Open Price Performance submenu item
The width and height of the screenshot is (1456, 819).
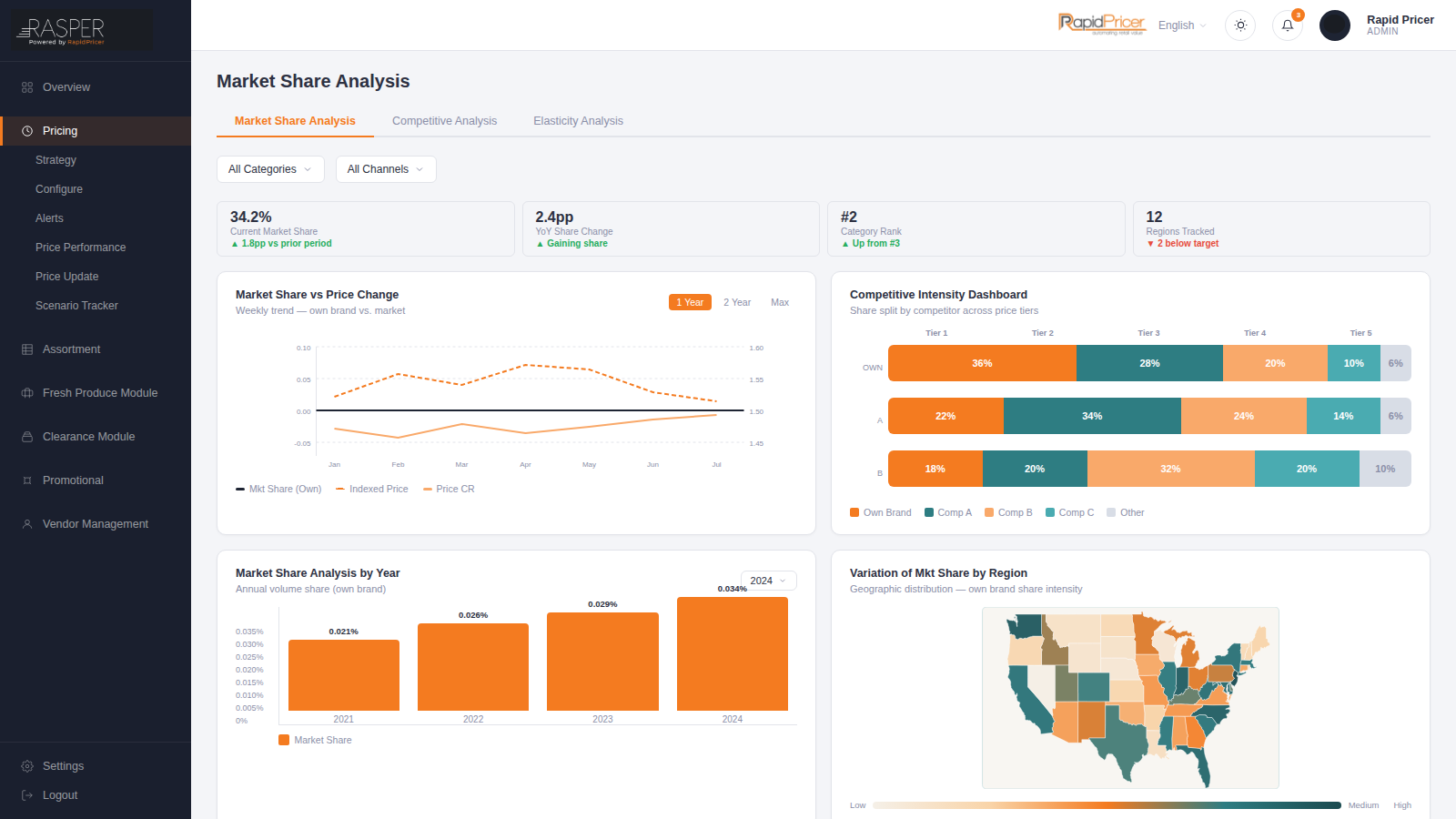(80, 248)
